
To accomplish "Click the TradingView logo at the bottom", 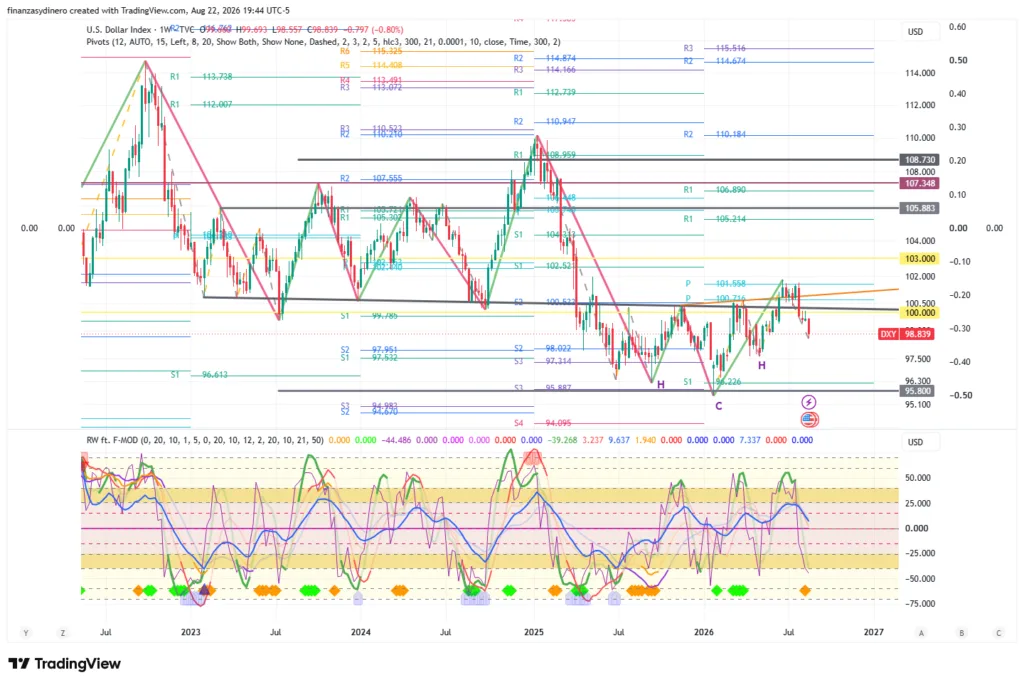I will 65,663.
